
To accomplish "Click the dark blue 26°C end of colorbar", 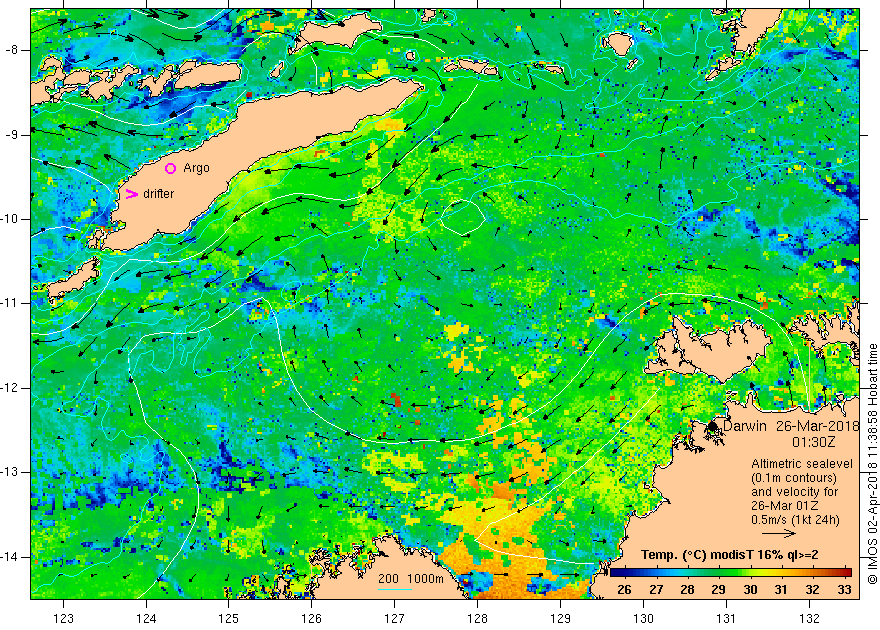I will [617, 573].
